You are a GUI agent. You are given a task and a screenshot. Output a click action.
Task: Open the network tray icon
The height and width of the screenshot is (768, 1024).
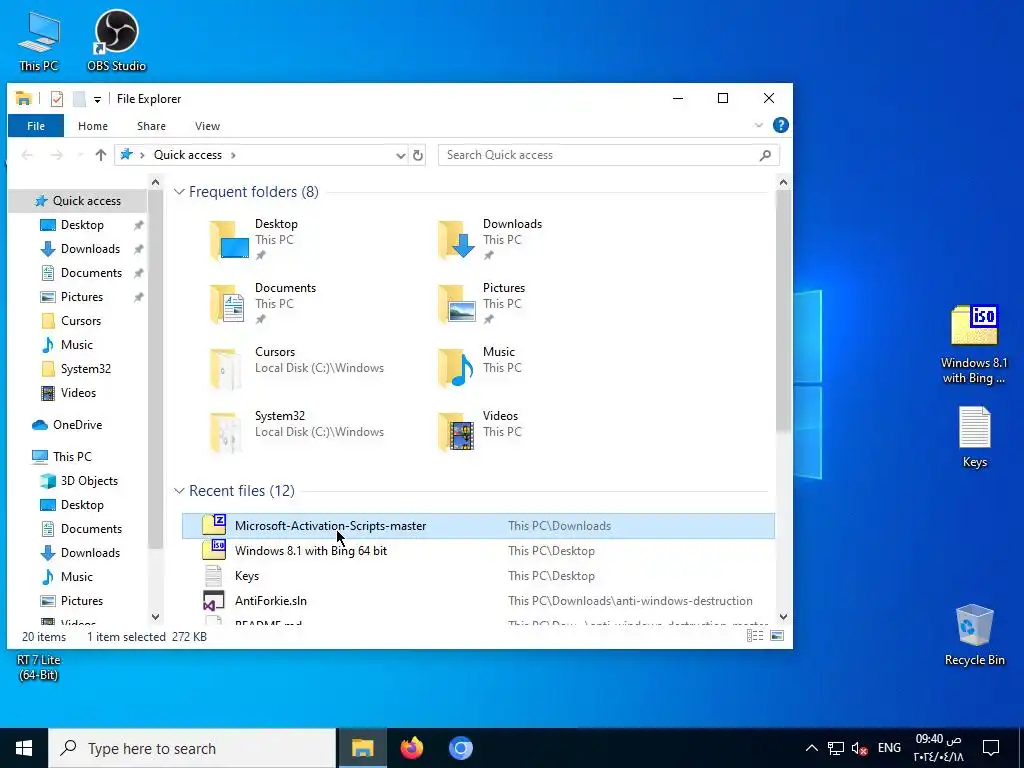[x=836, y=748]
